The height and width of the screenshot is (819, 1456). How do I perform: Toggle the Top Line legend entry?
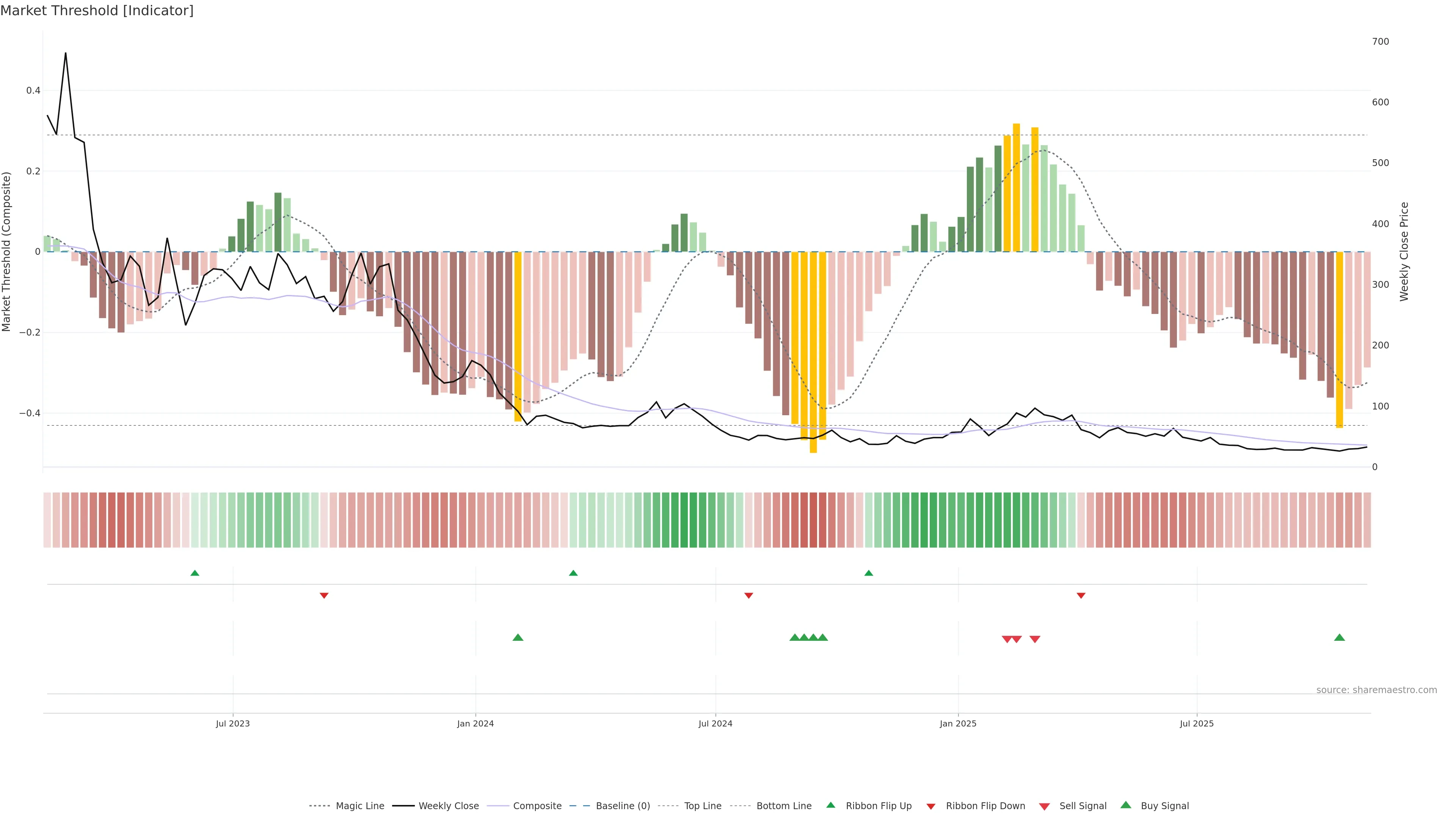[703, 806]
